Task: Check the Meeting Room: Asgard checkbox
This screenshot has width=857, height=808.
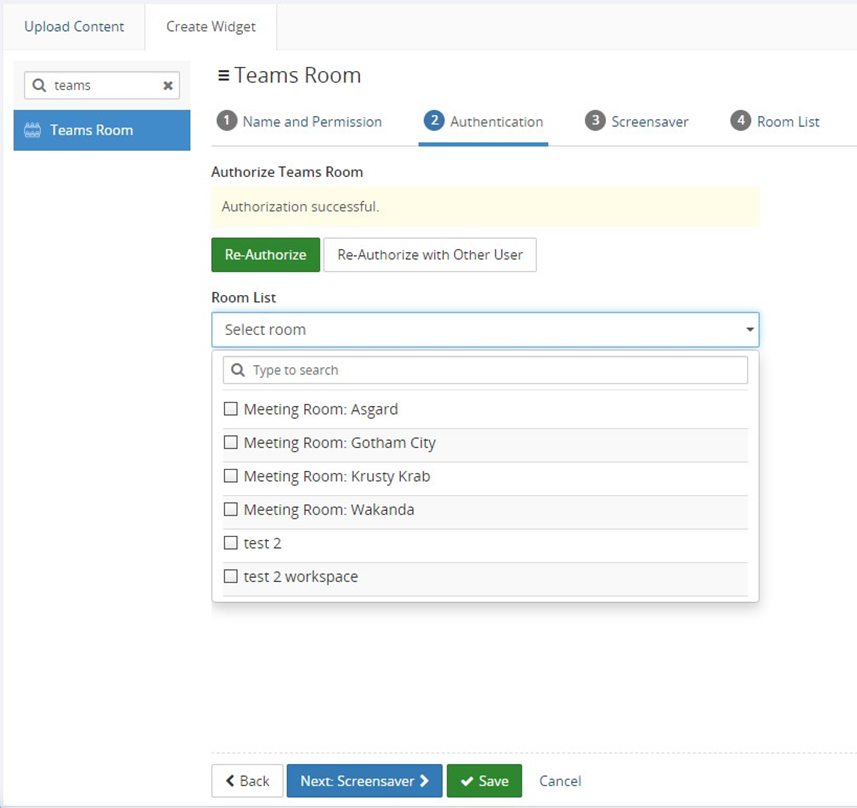Action: coord(231,409)
